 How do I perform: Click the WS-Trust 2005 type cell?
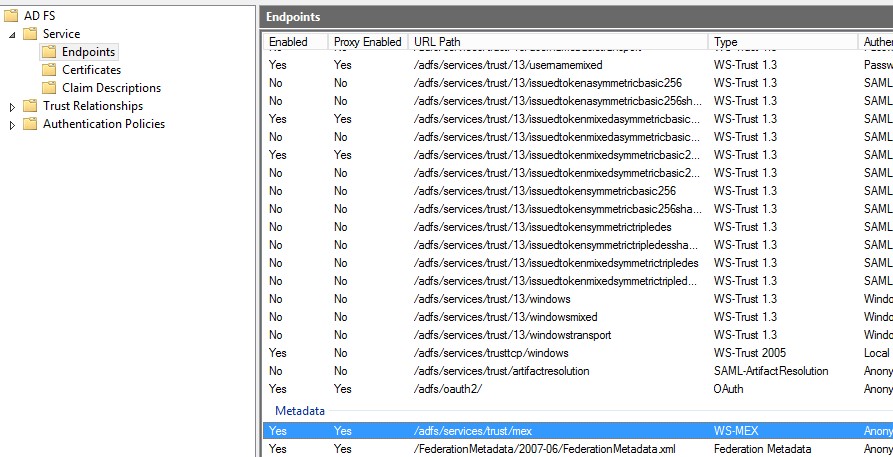pyautogui.click(x=749, y=353)
